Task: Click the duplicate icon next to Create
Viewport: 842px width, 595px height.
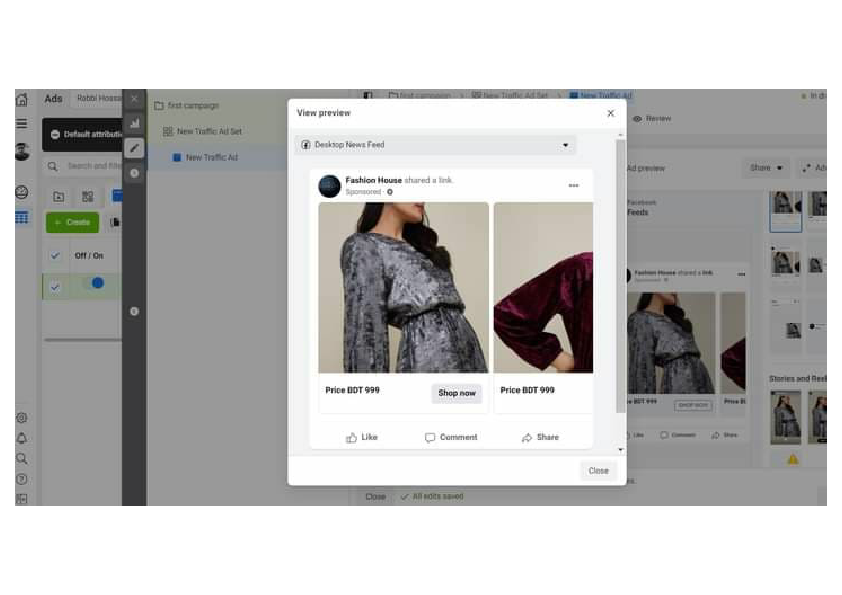Action: click(x=114, y=222)
